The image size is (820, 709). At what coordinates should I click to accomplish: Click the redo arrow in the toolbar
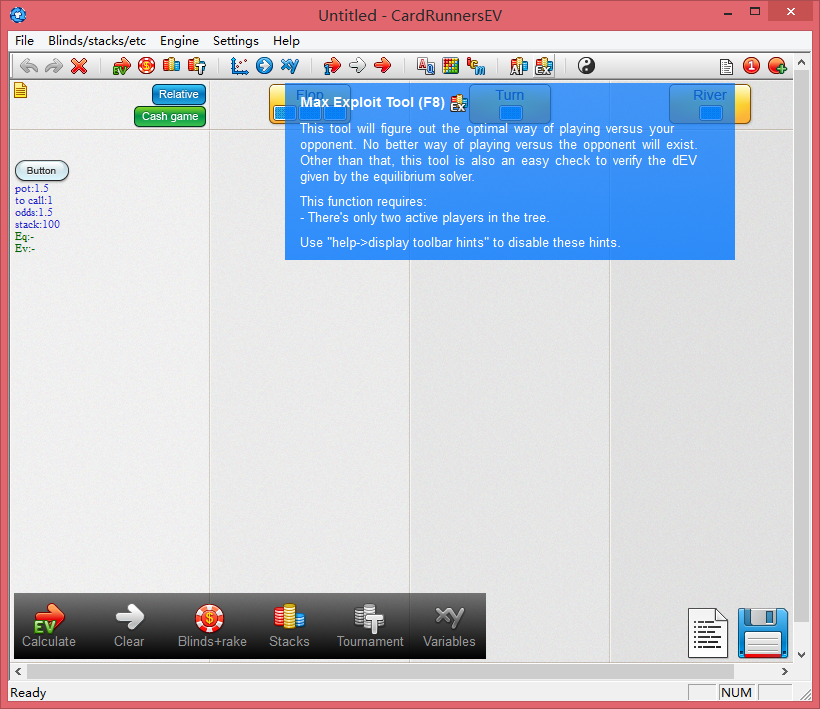(x=54, y=66)
